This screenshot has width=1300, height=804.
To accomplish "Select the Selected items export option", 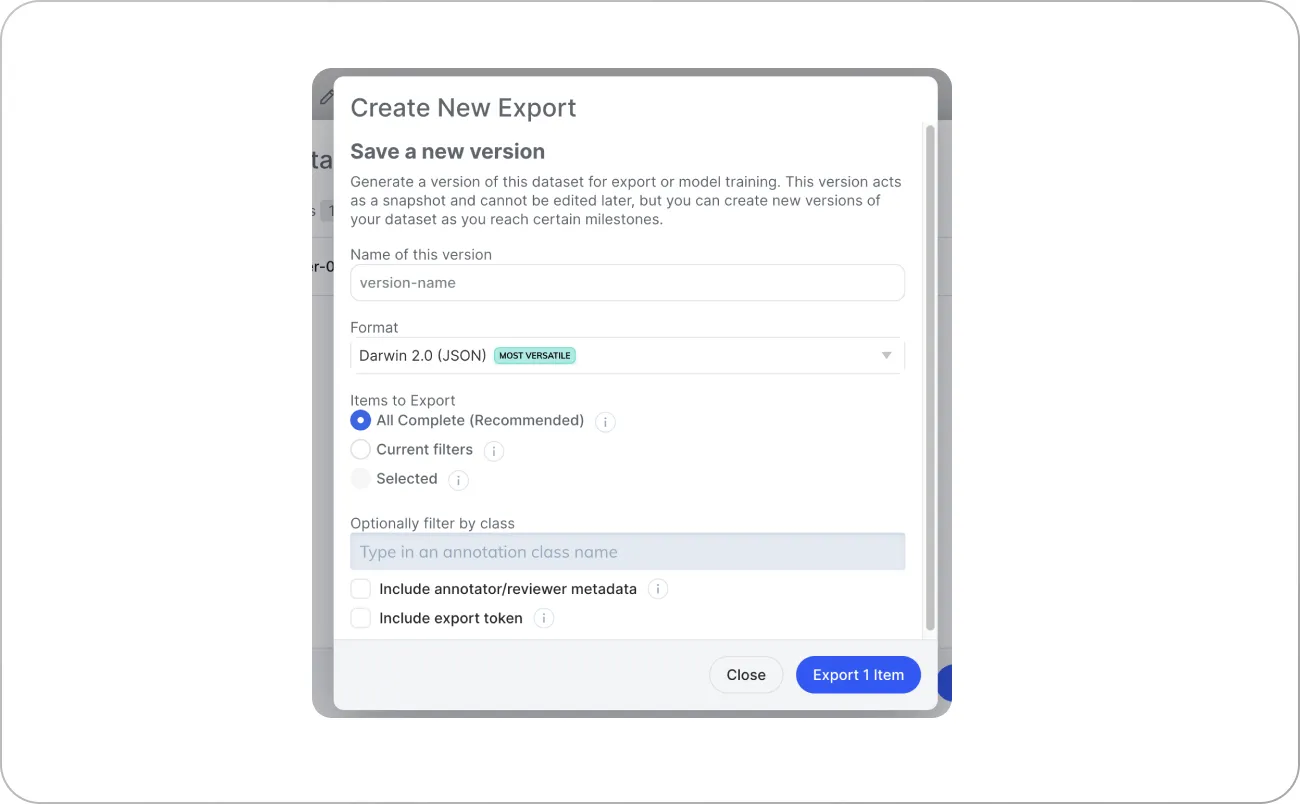I will tap(360, 479).
